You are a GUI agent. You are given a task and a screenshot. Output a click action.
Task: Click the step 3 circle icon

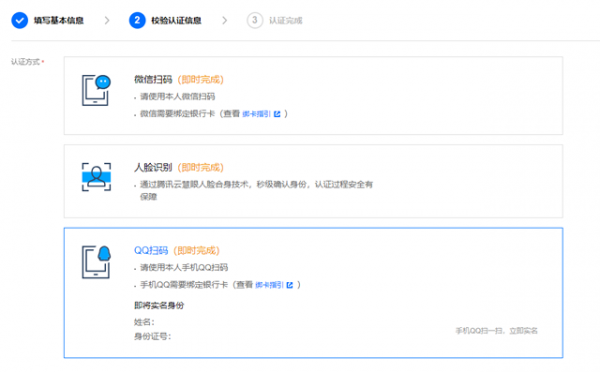(x=255, y=20)
